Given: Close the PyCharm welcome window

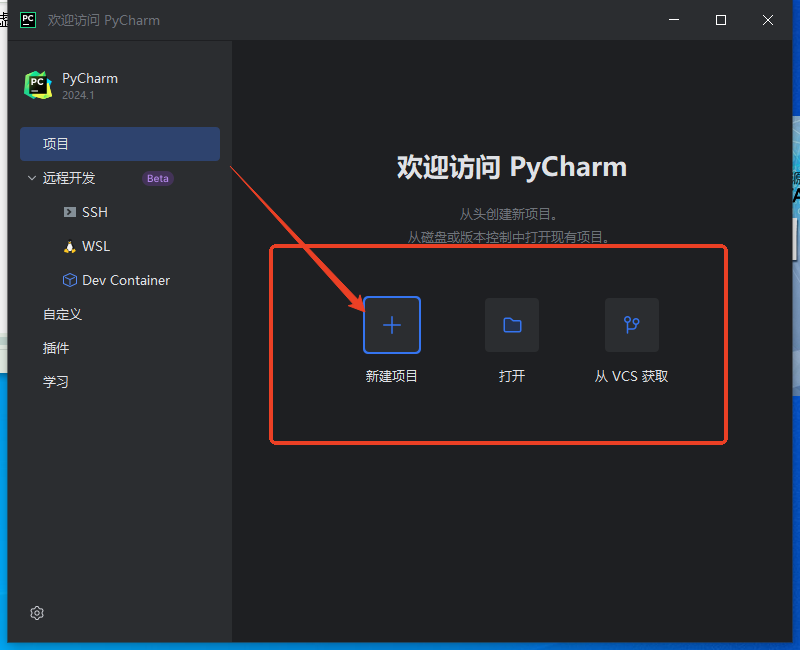Looking at the screenshot, I should pyautogui.click(x=768, y=20).
